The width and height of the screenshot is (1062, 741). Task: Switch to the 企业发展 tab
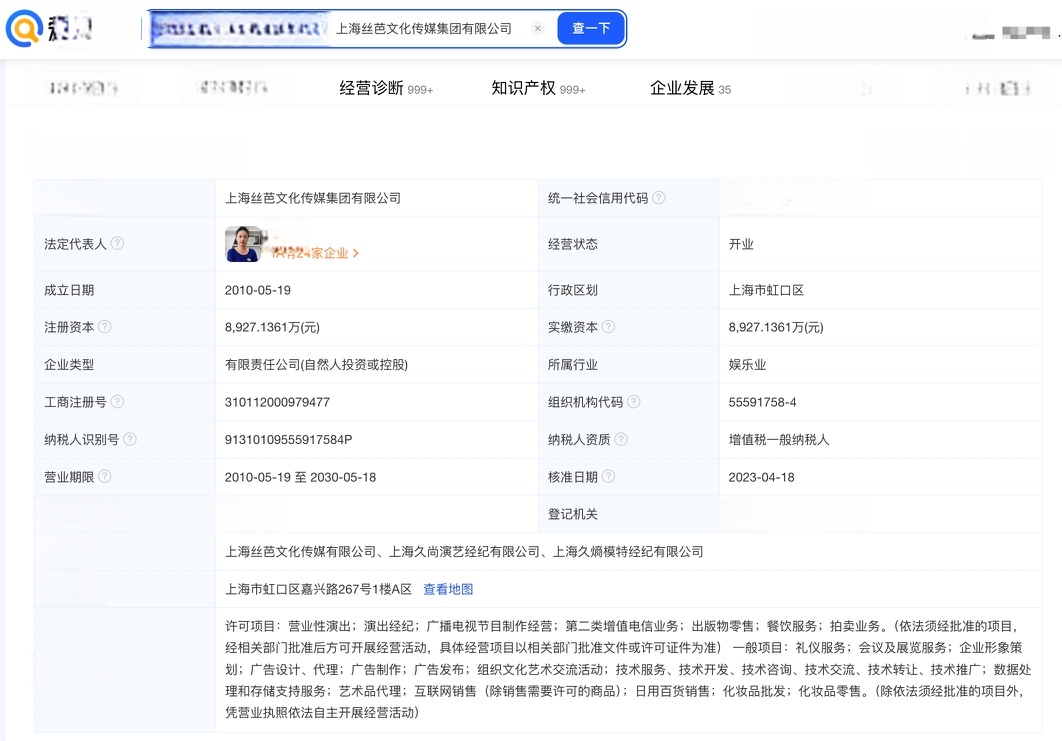[690, 88]
